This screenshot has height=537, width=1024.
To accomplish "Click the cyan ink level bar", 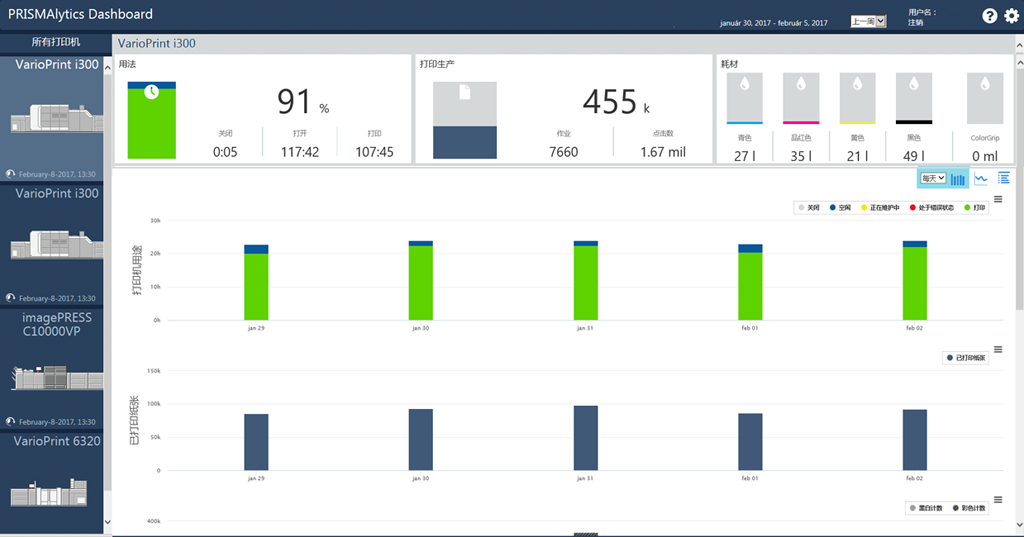I will [744, 122].
